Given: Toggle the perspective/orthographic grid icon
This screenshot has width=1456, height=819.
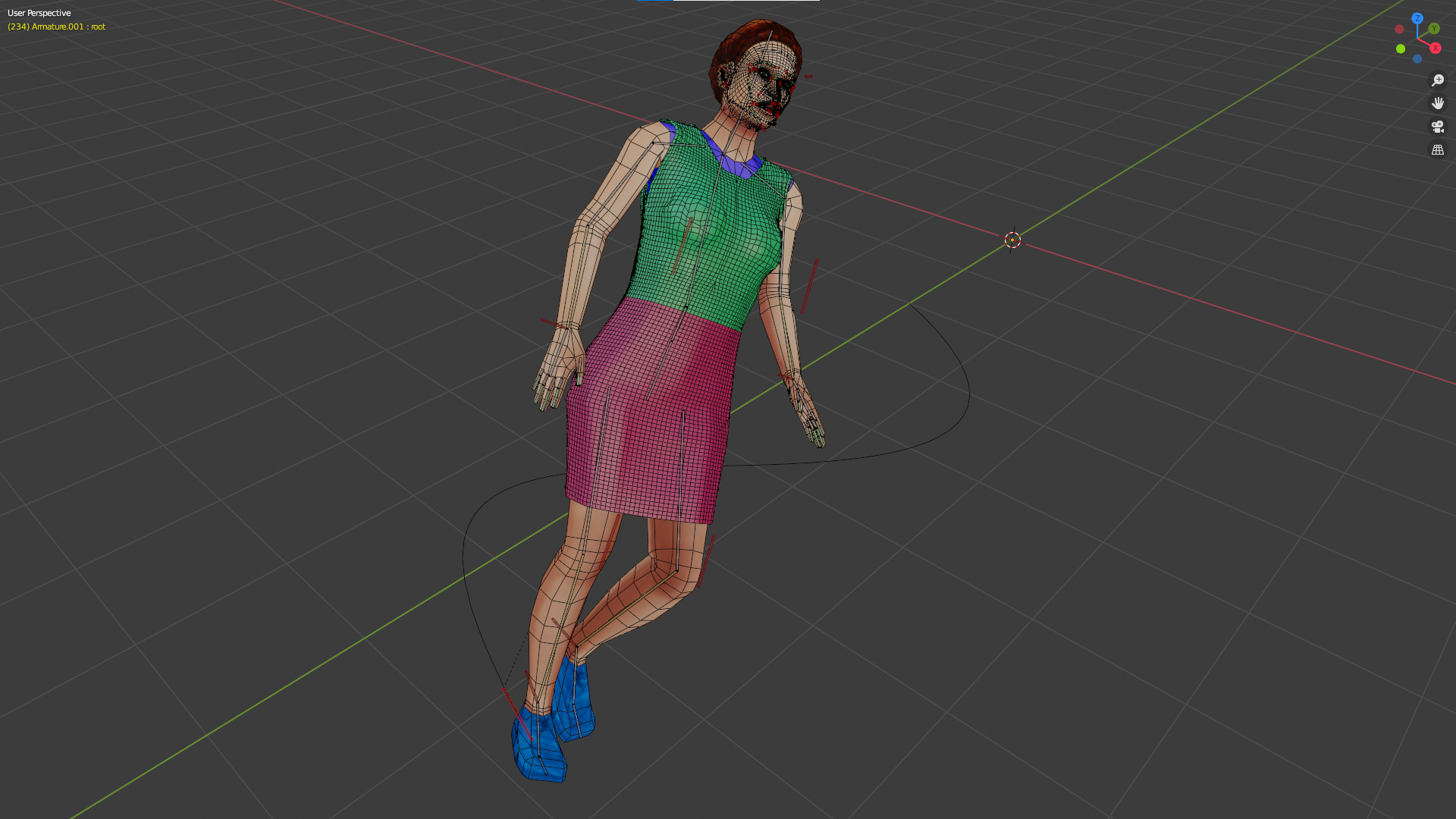Looking at the screenshot, I should click(1437, 150).
